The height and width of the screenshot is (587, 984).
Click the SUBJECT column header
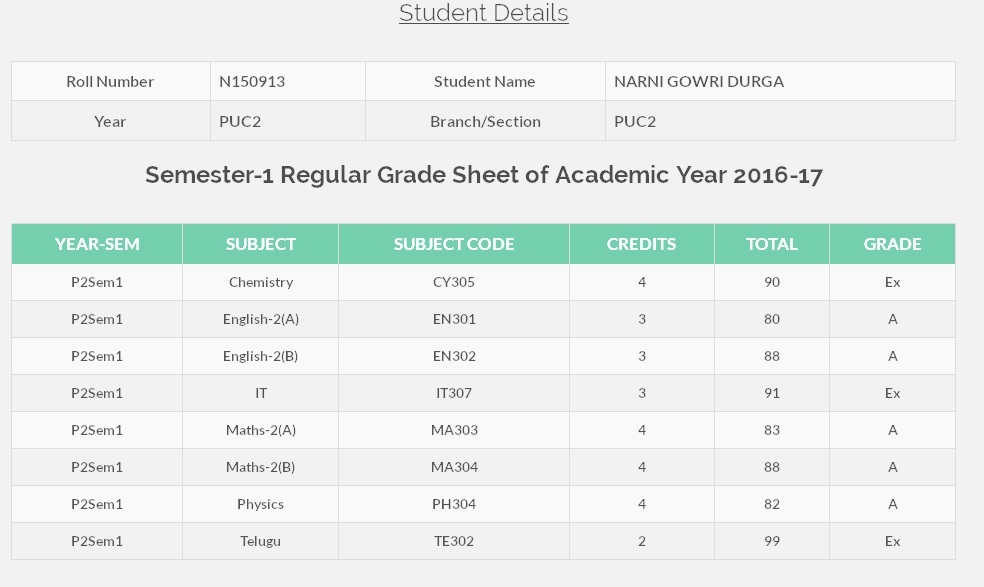click(260, 244)
